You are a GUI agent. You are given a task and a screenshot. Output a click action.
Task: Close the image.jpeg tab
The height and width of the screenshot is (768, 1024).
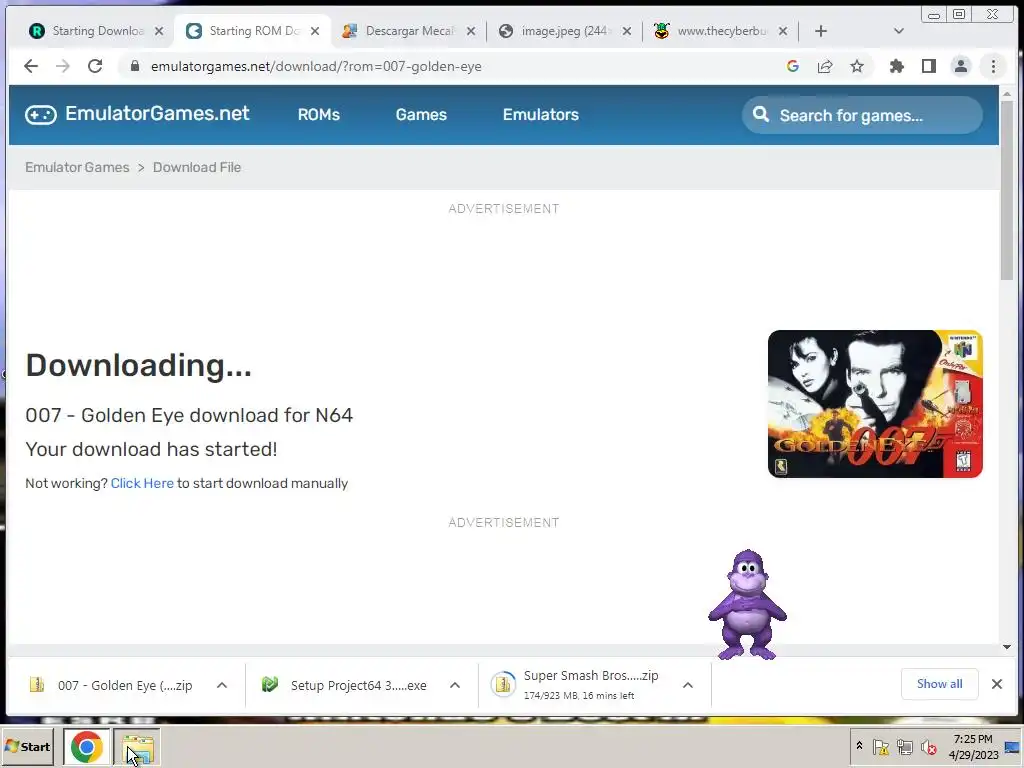[627, 31]
